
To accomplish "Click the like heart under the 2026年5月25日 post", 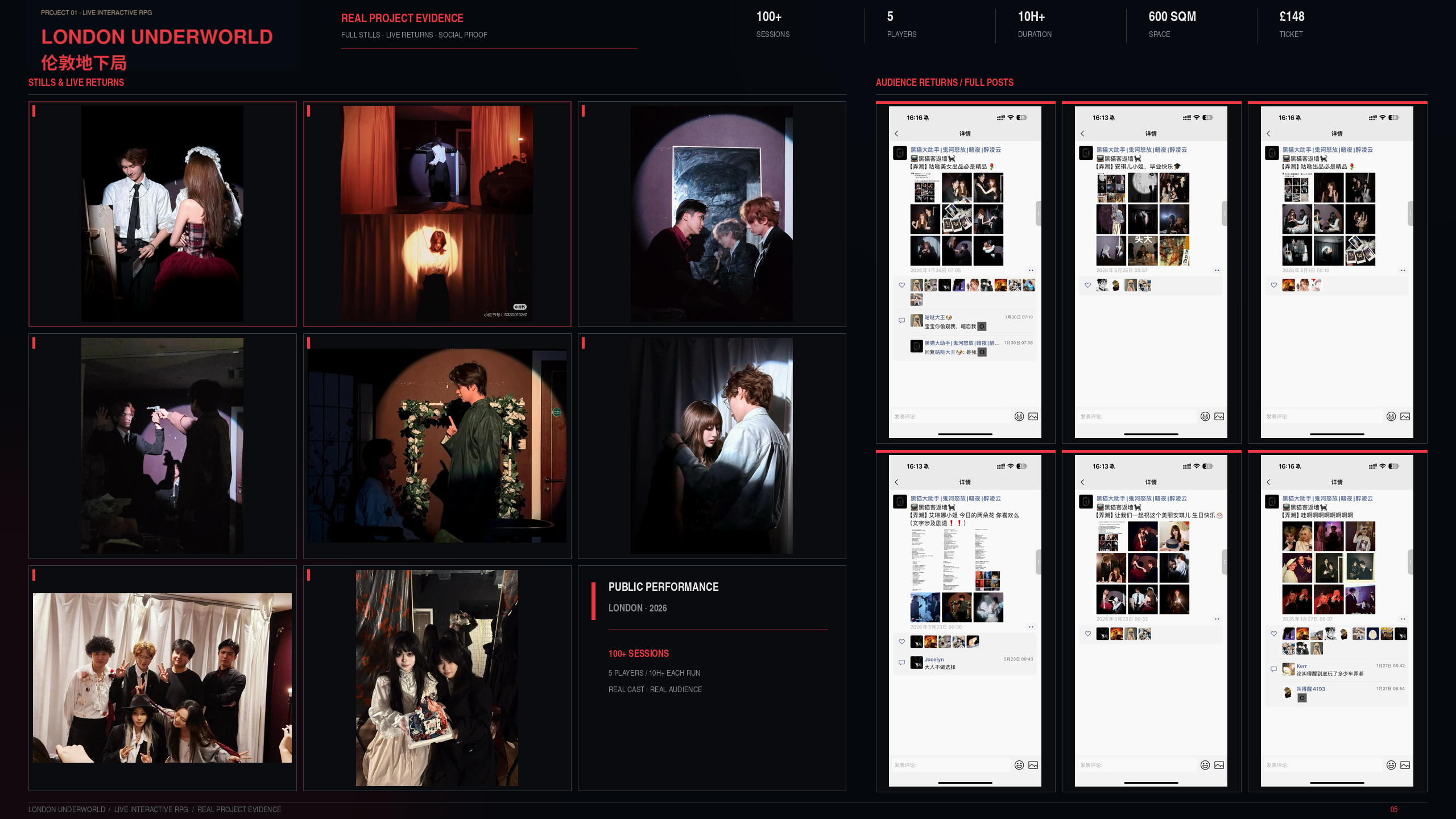I will coord(1088,285).
